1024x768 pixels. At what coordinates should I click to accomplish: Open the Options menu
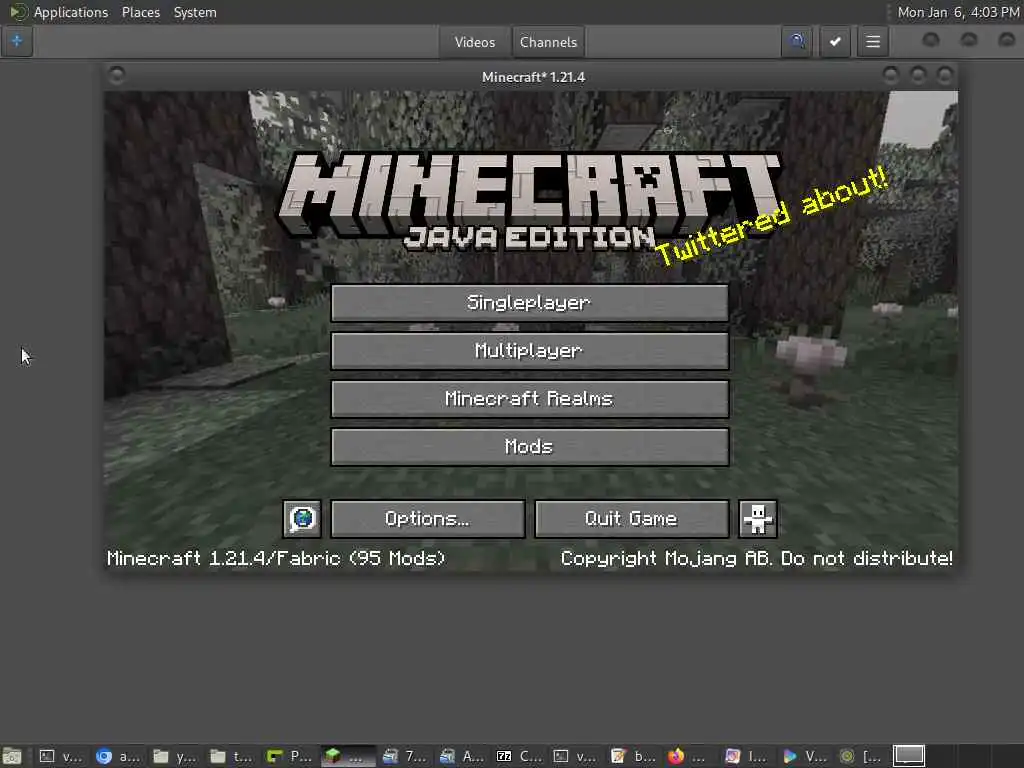[428, 519]
